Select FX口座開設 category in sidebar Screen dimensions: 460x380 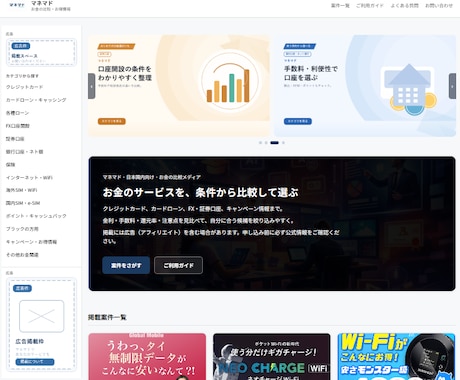click(x=18, y=126)
